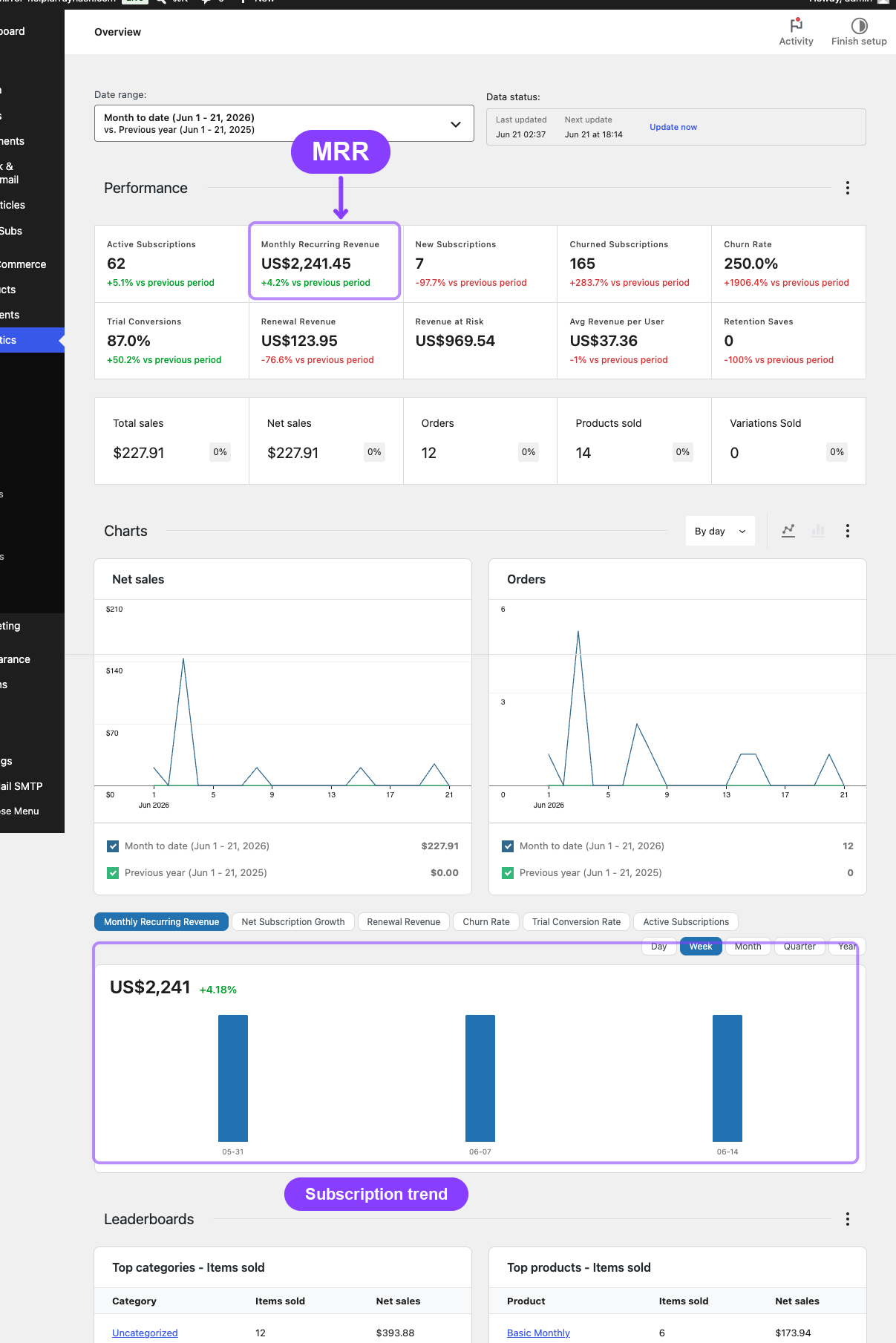Viewport: 896px width, 1343px height.
Task: Switch trend interval to Day
Action: (x=658, y=947)
